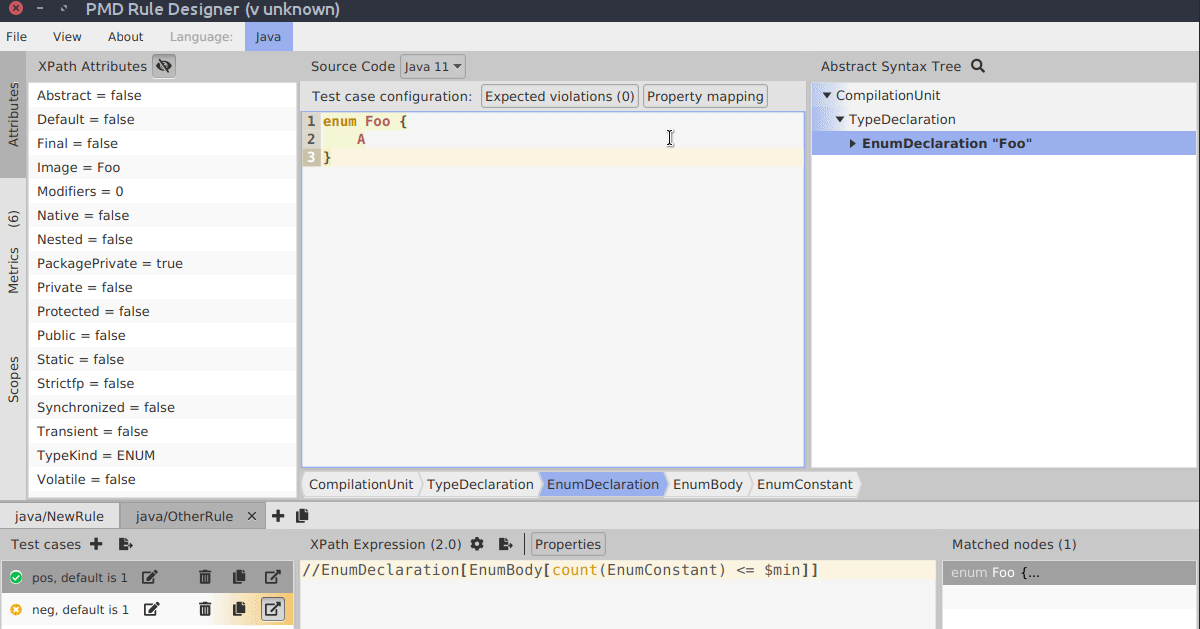
Task: Select CompilationUnit in the breadcrumb bar
Action: [361, 485]
